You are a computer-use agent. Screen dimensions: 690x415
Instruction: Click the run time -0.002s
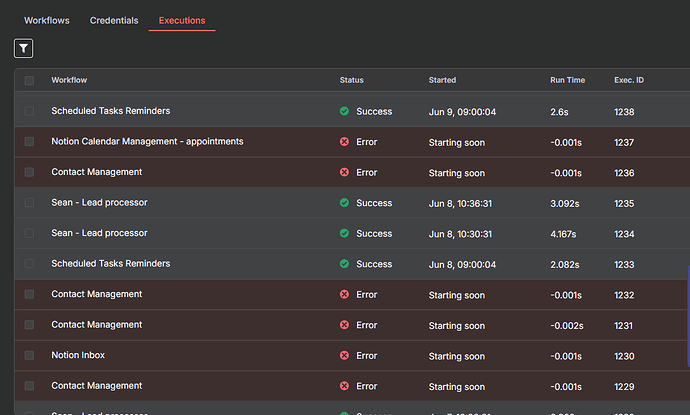tap(567, 326)
